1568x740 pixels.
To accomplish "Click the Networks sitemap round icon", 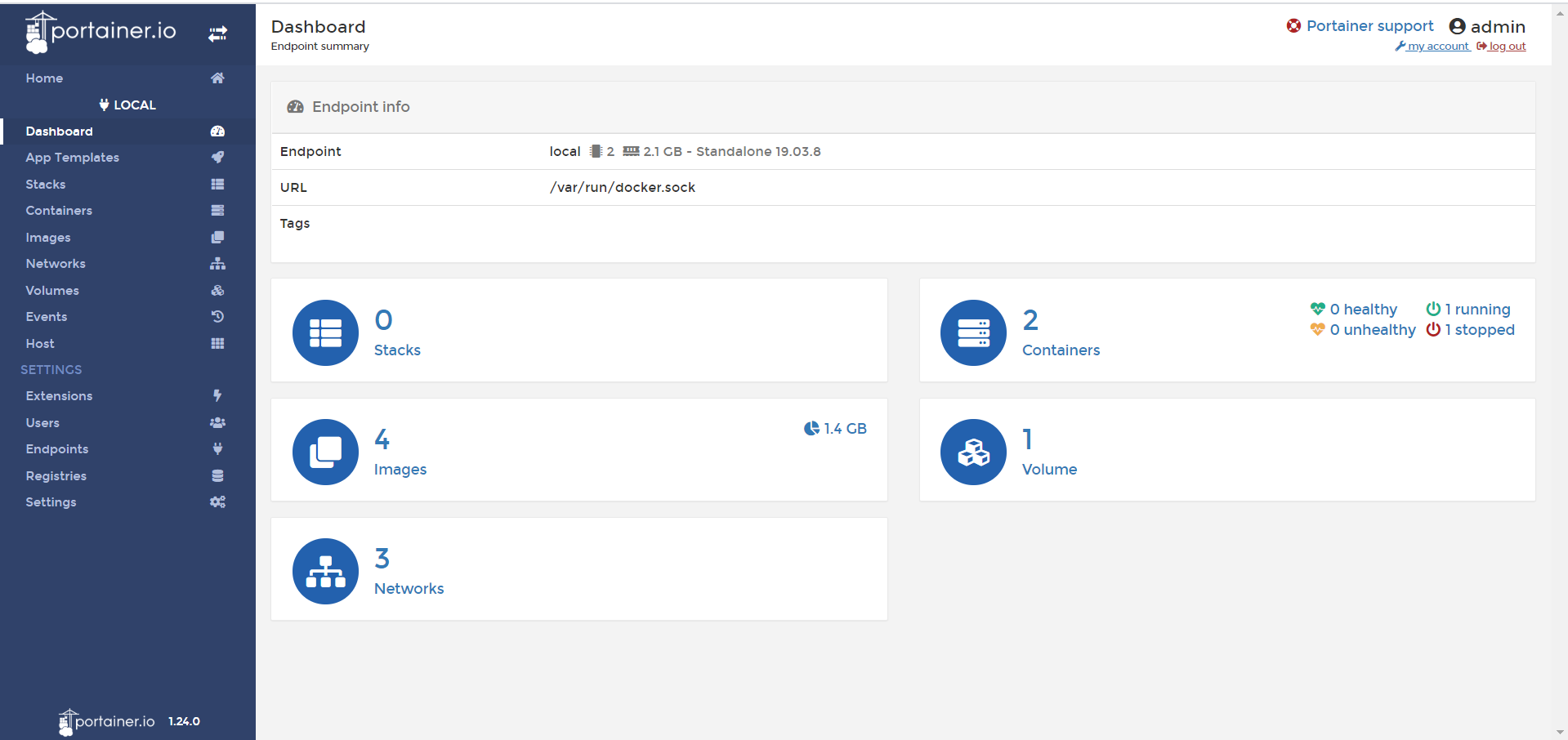I will point(325,571).
